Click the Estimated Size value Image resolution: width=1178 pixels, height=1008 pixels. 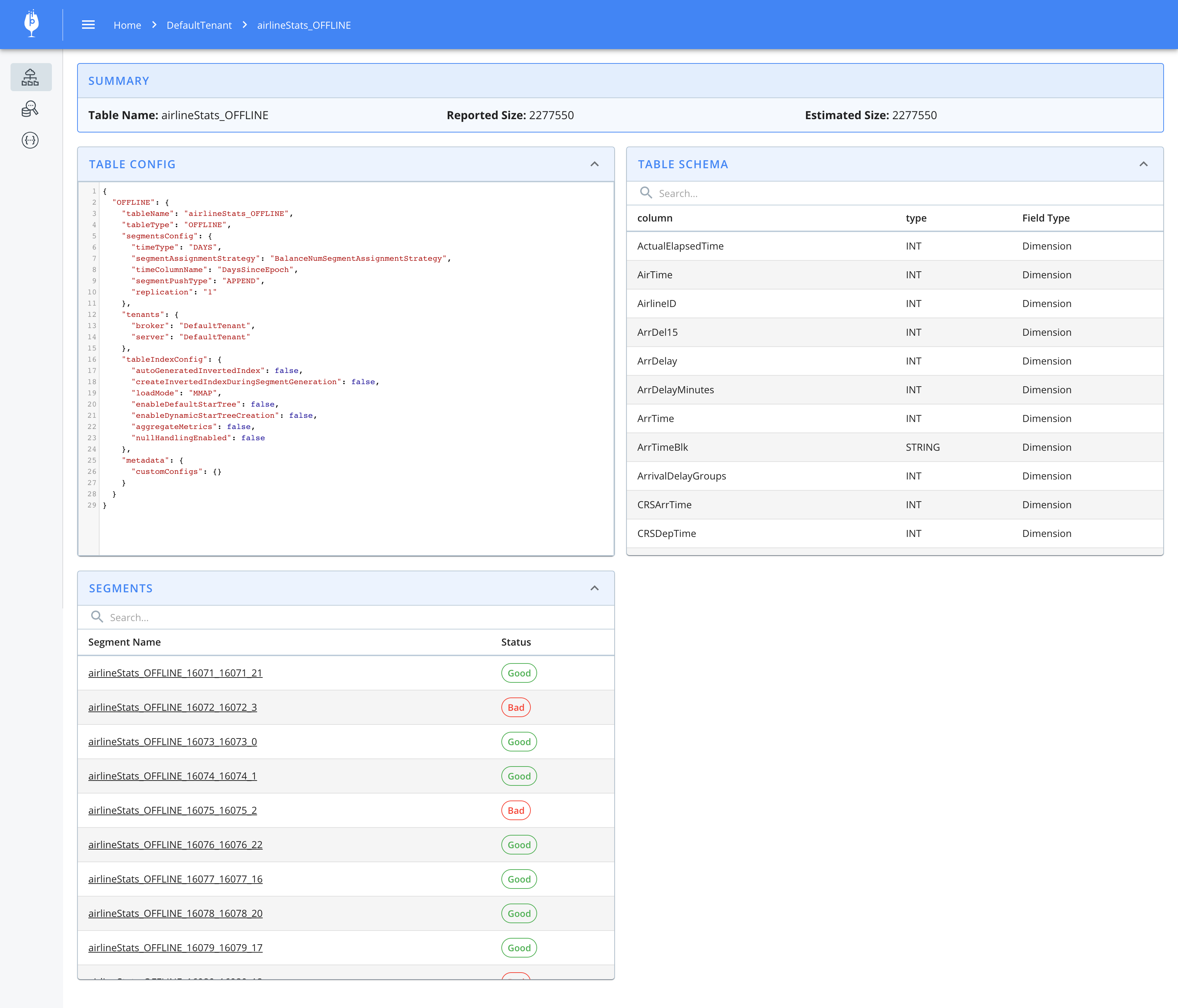914,115
